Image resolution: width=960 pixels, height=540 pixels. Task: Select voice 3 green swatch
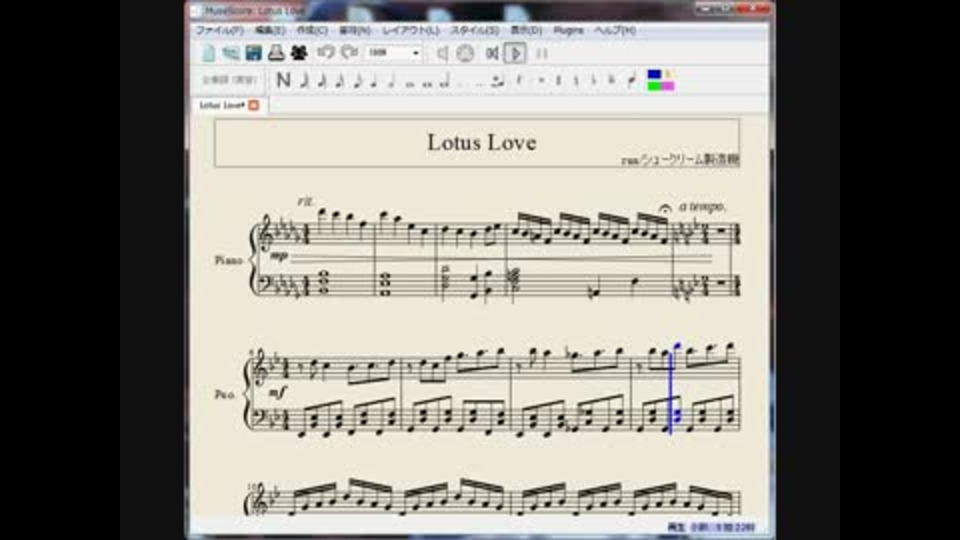654,86
